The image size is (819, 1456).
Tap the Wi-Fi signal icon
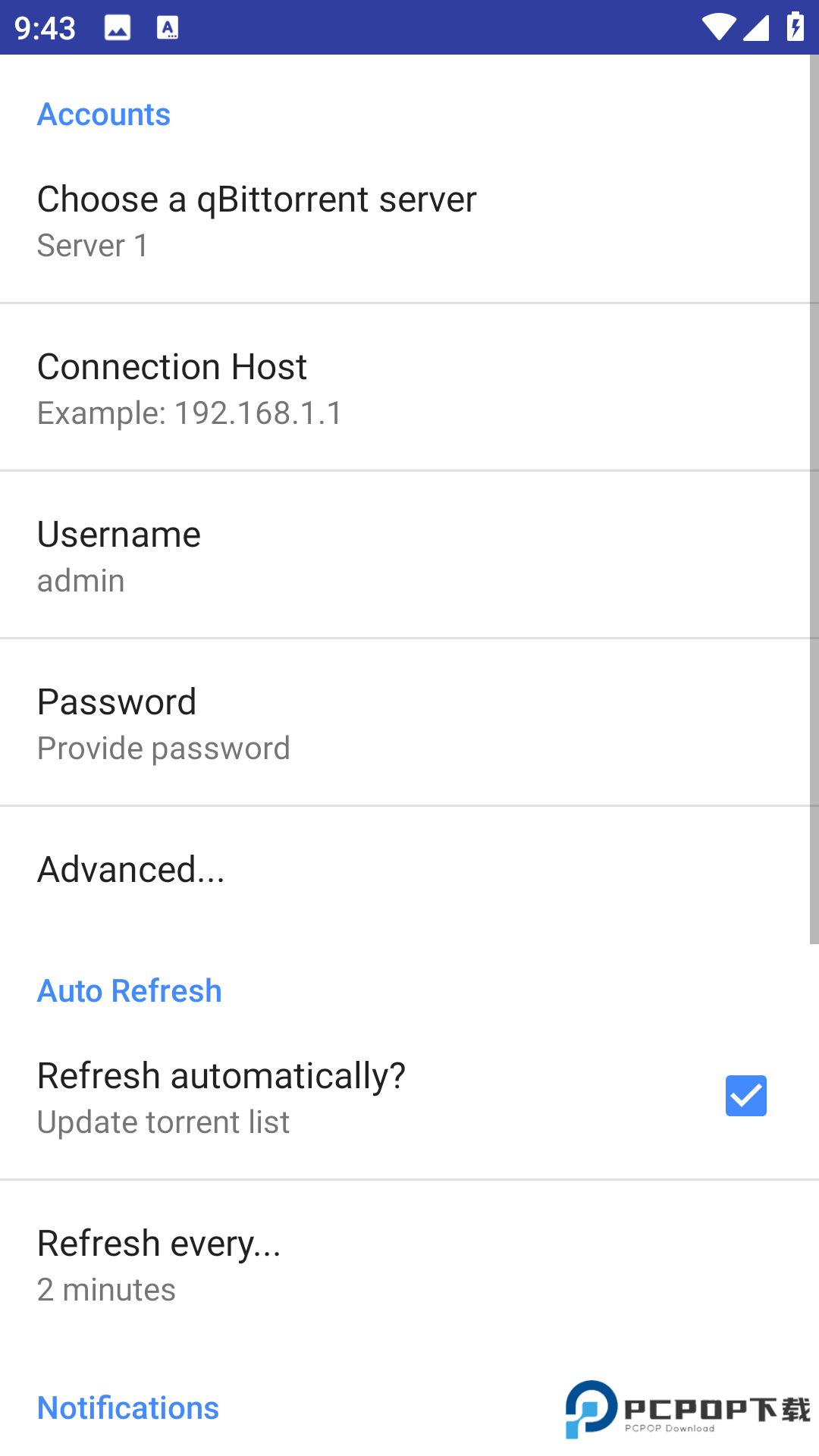coord(717,27)
